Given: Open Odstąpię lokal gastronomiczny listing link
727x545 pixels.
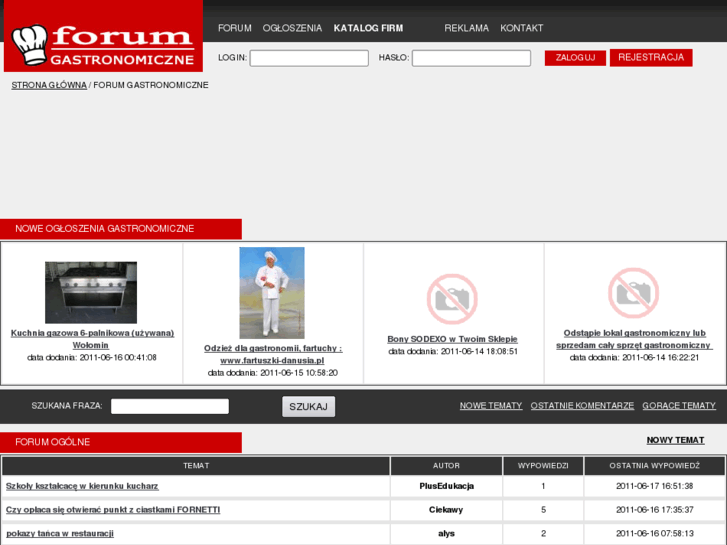Looking at the screenshot, I should coord(634,339).
